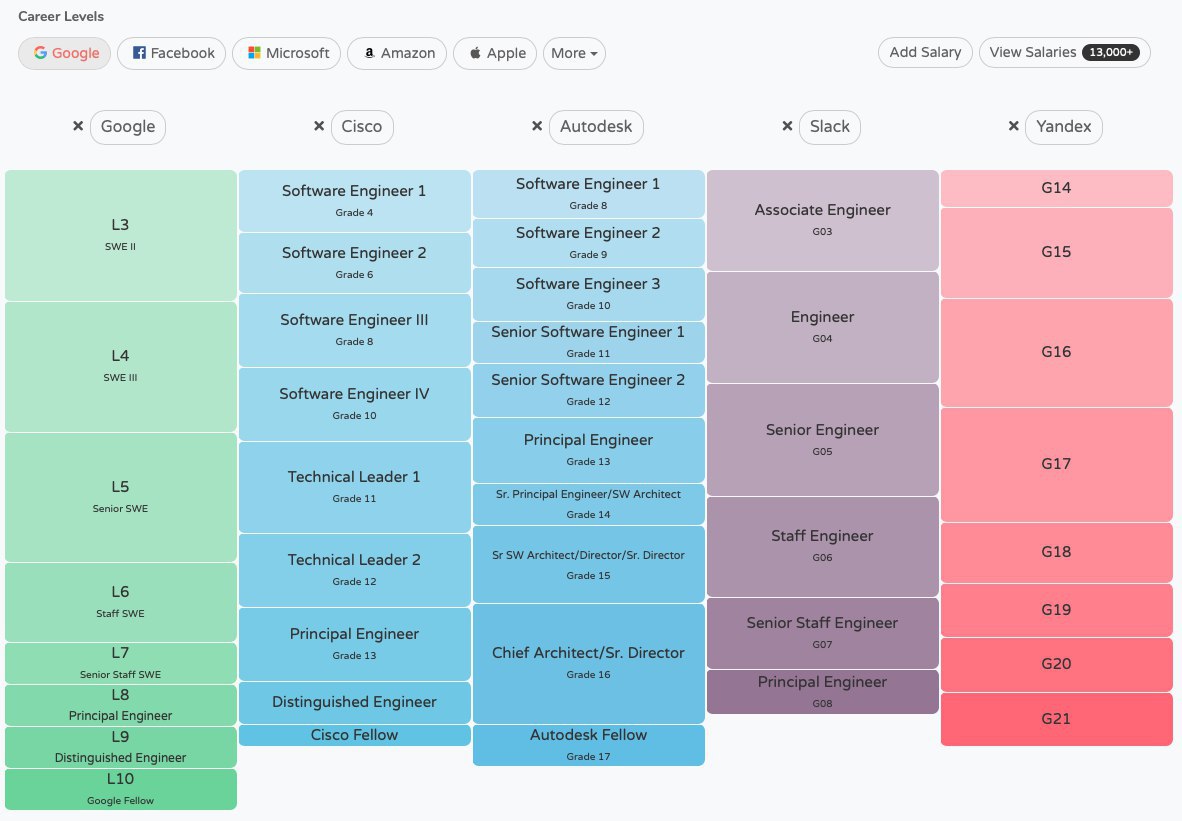Select Yandex G18 level block

tap(1057, 553)
